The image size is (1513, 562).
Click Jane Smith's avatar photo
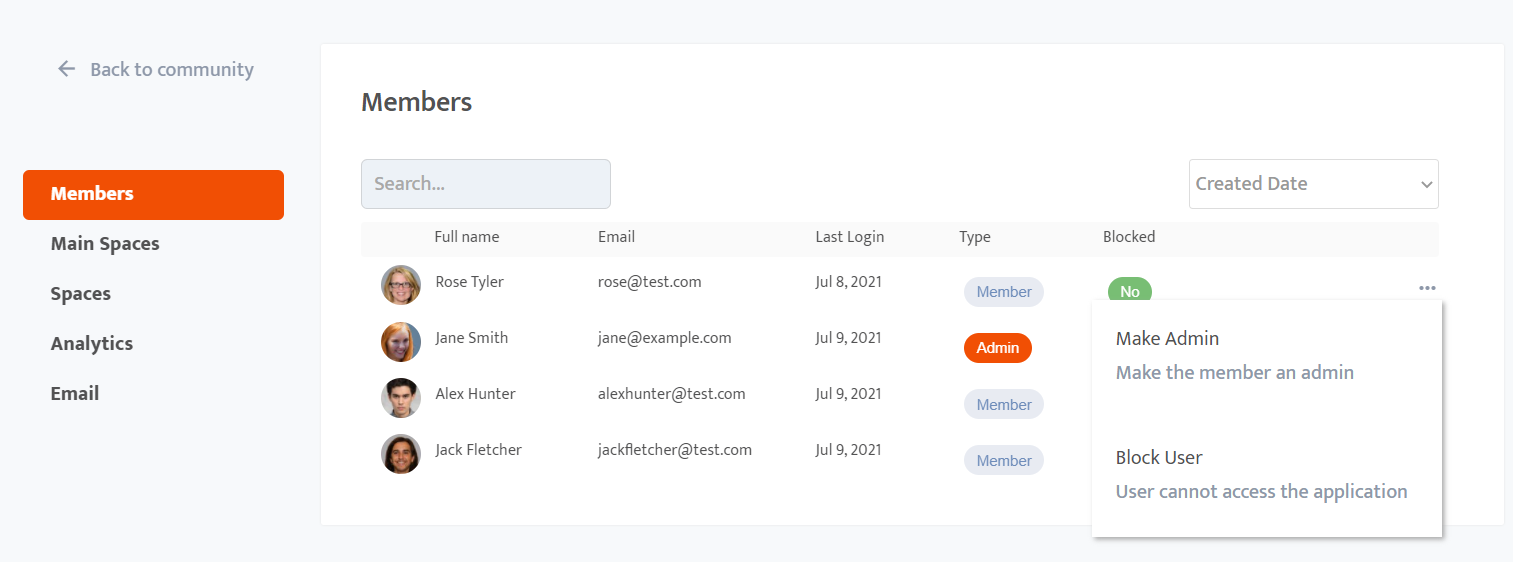tap(401, 341)
